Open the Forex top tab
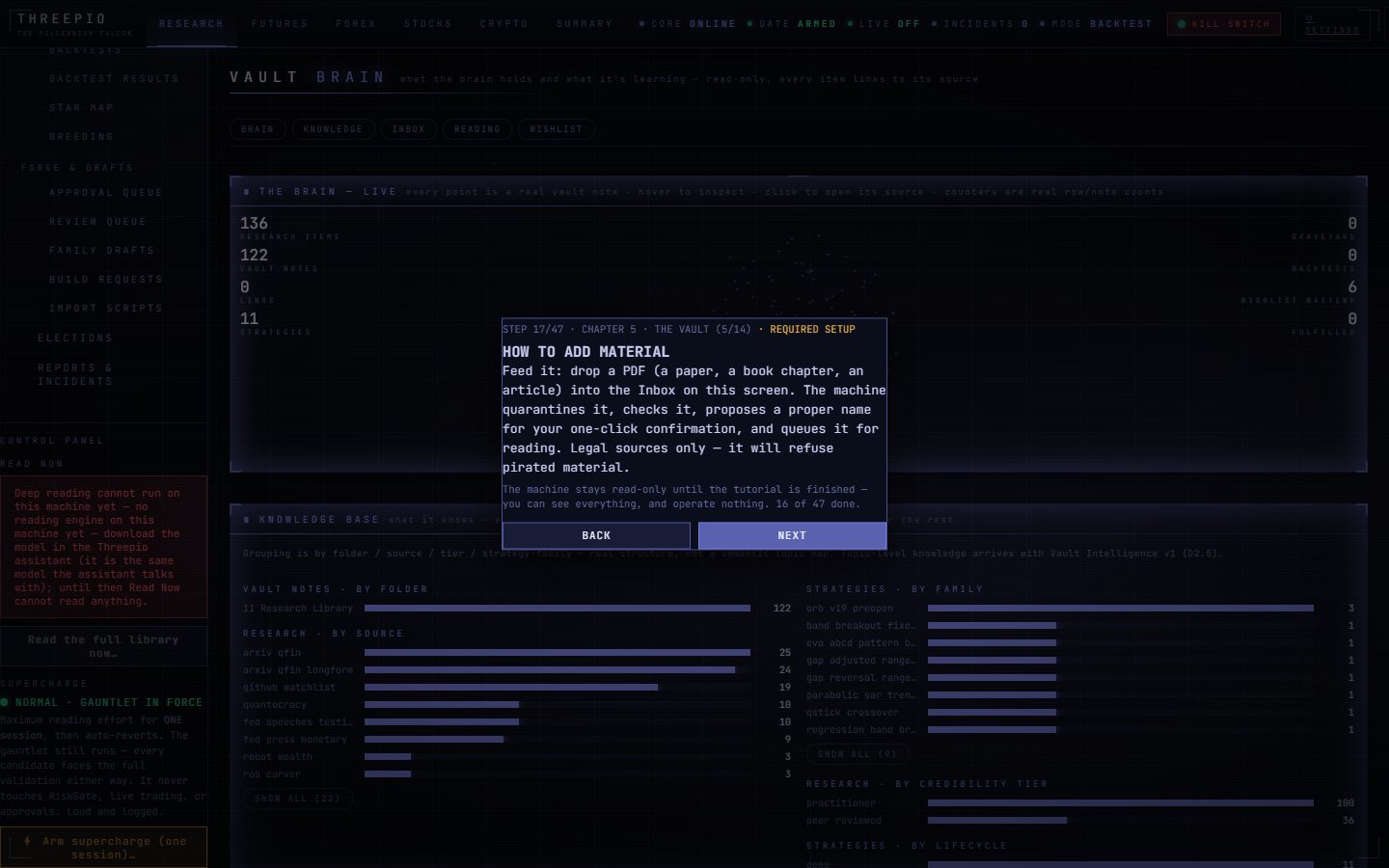Image resolution: width=1389 pixels, height=868 pixels. pos(356,24)
